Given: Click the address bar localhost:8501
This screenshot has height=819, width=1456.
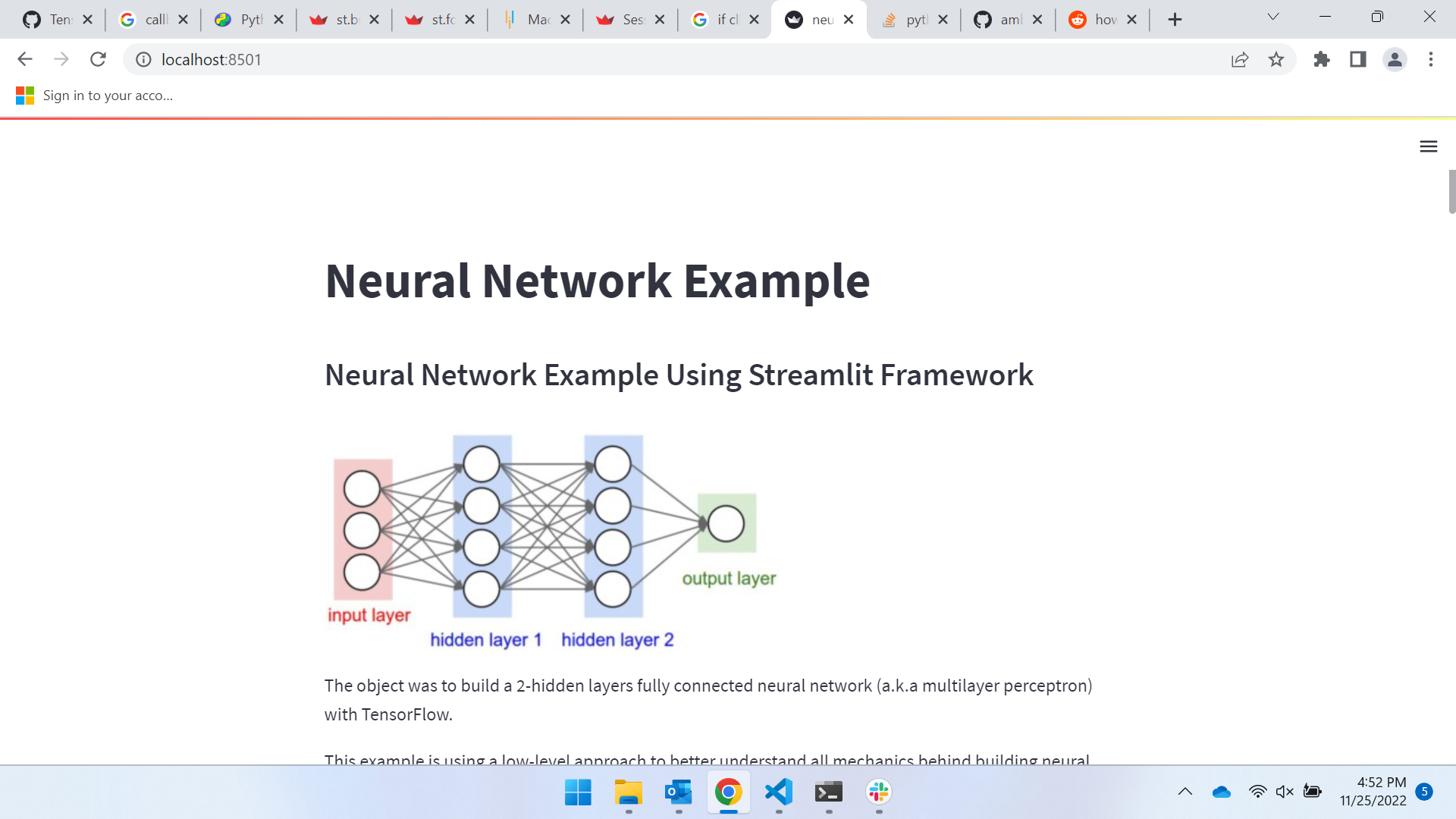Looking at the screenshot, I should (211, 59).
